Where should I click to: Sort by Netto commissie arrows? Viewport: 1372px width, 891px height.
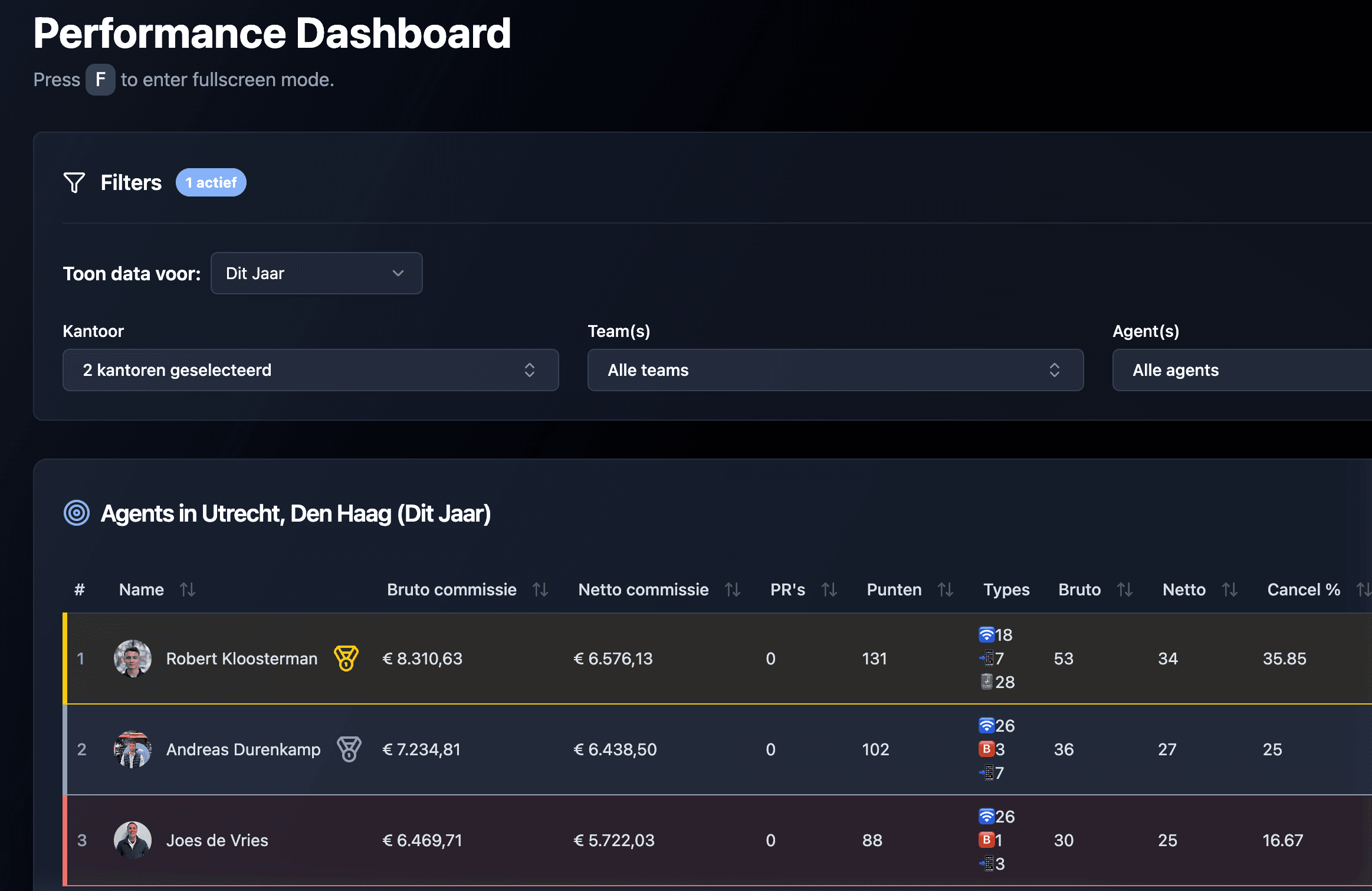[x=733, y=589]
